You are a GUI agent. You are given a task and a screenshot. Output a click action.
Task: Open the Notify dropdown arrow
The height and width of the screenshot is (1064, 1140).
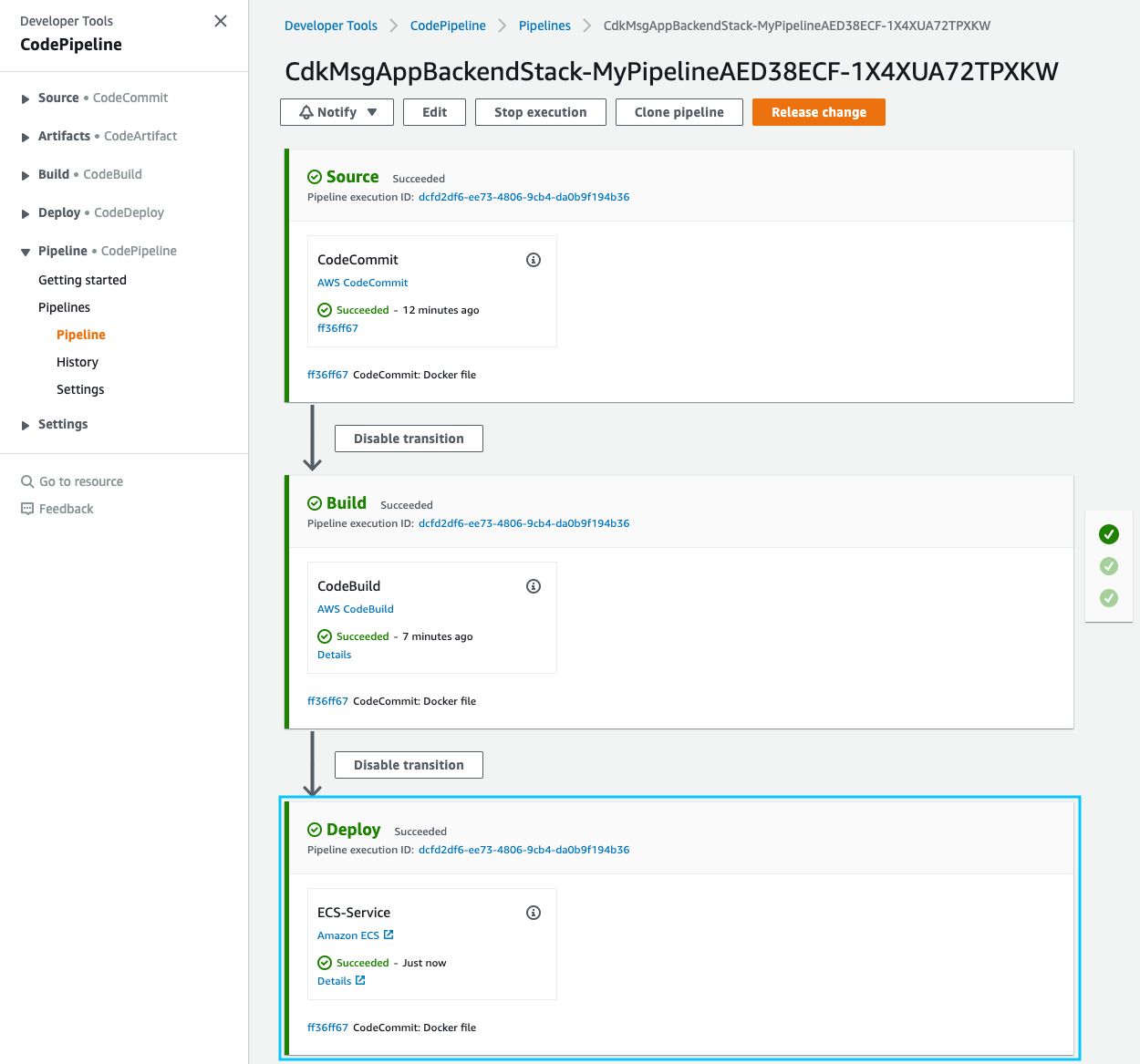coord(370,111)
